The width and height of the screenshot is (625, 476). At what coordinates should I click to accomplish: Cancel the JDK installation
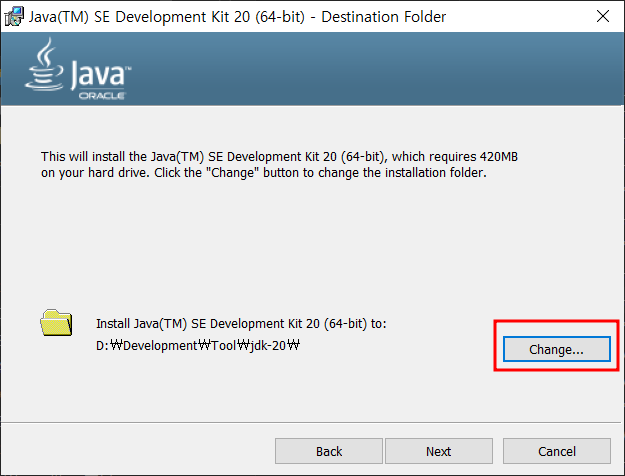(557, 451)
